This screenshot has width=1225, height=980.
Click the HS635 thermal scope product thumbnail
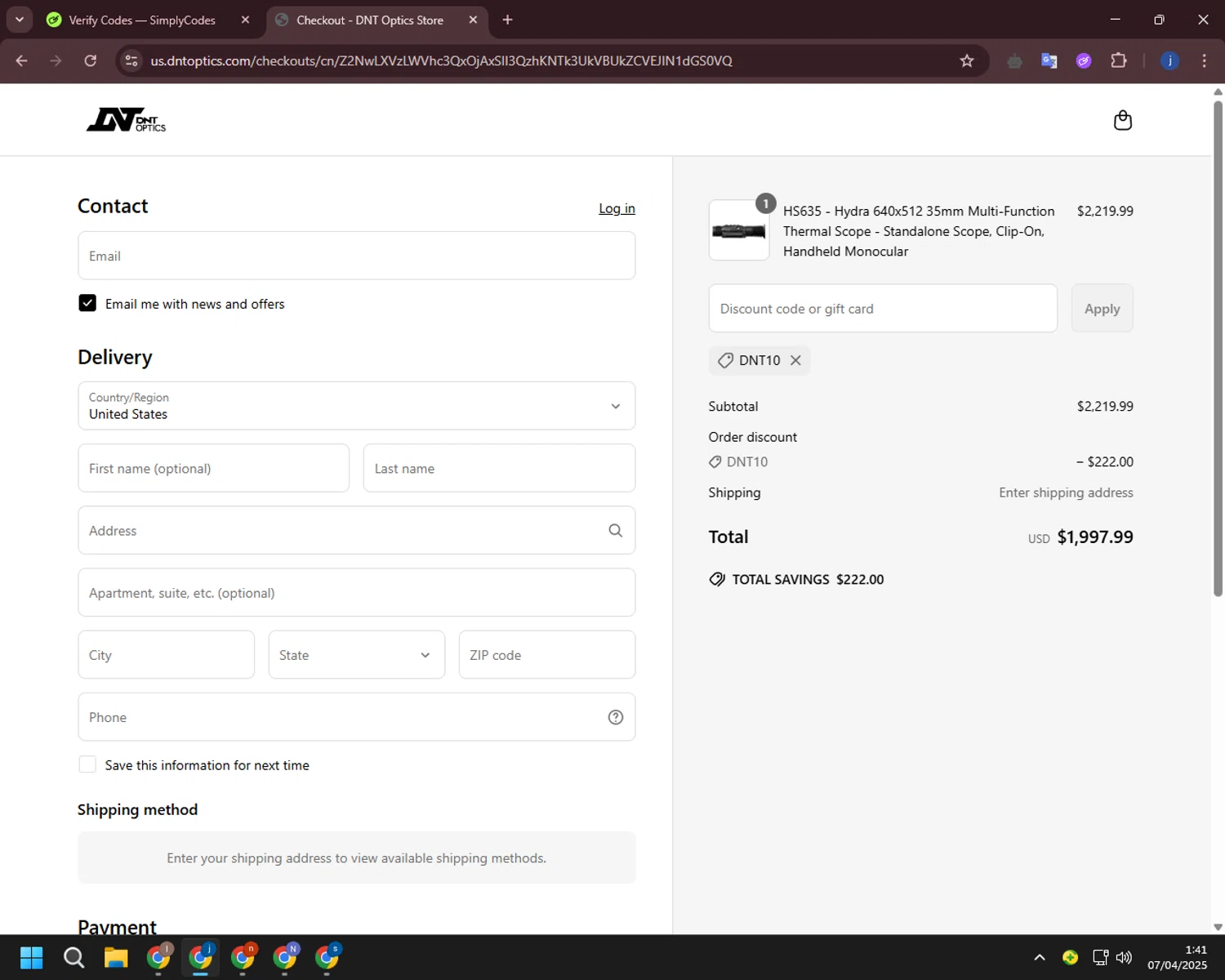(x=739, y=230)
